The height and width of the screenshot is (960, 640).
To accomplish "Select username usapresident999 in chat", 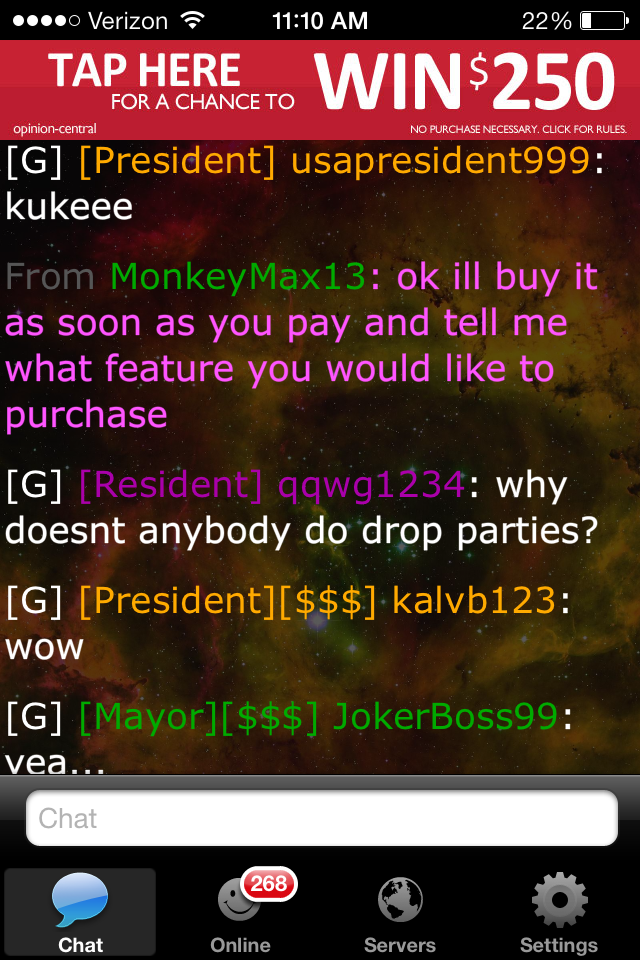I will click(x=440, y=162).
